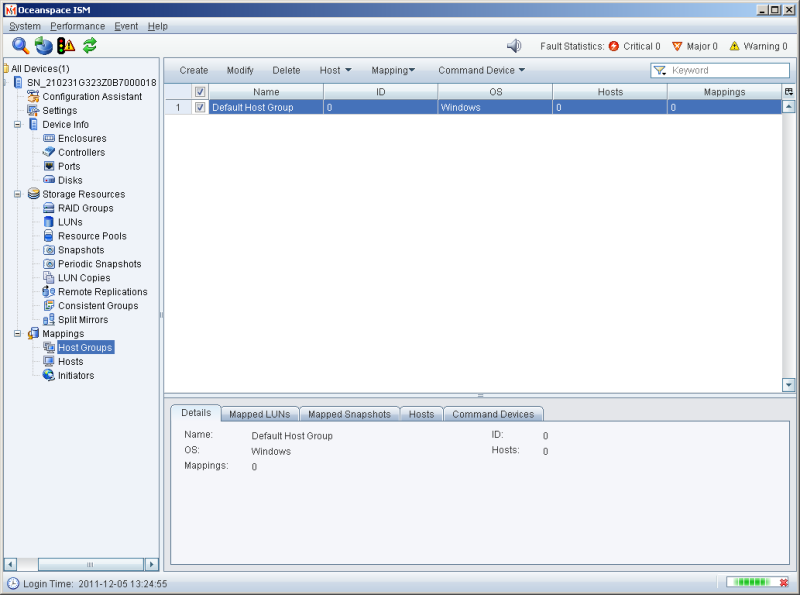Screen dimensions: 800x595
Task: Open the Performance menu
Action: click(x=78, y=26)
